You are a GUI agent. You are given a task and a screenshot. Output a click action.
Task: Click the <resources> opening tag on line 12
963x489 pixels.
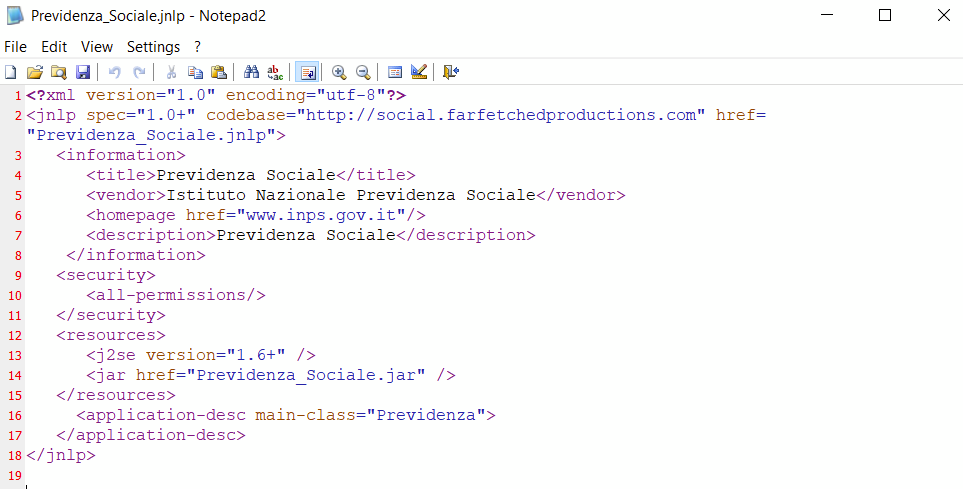coord(111,335)
